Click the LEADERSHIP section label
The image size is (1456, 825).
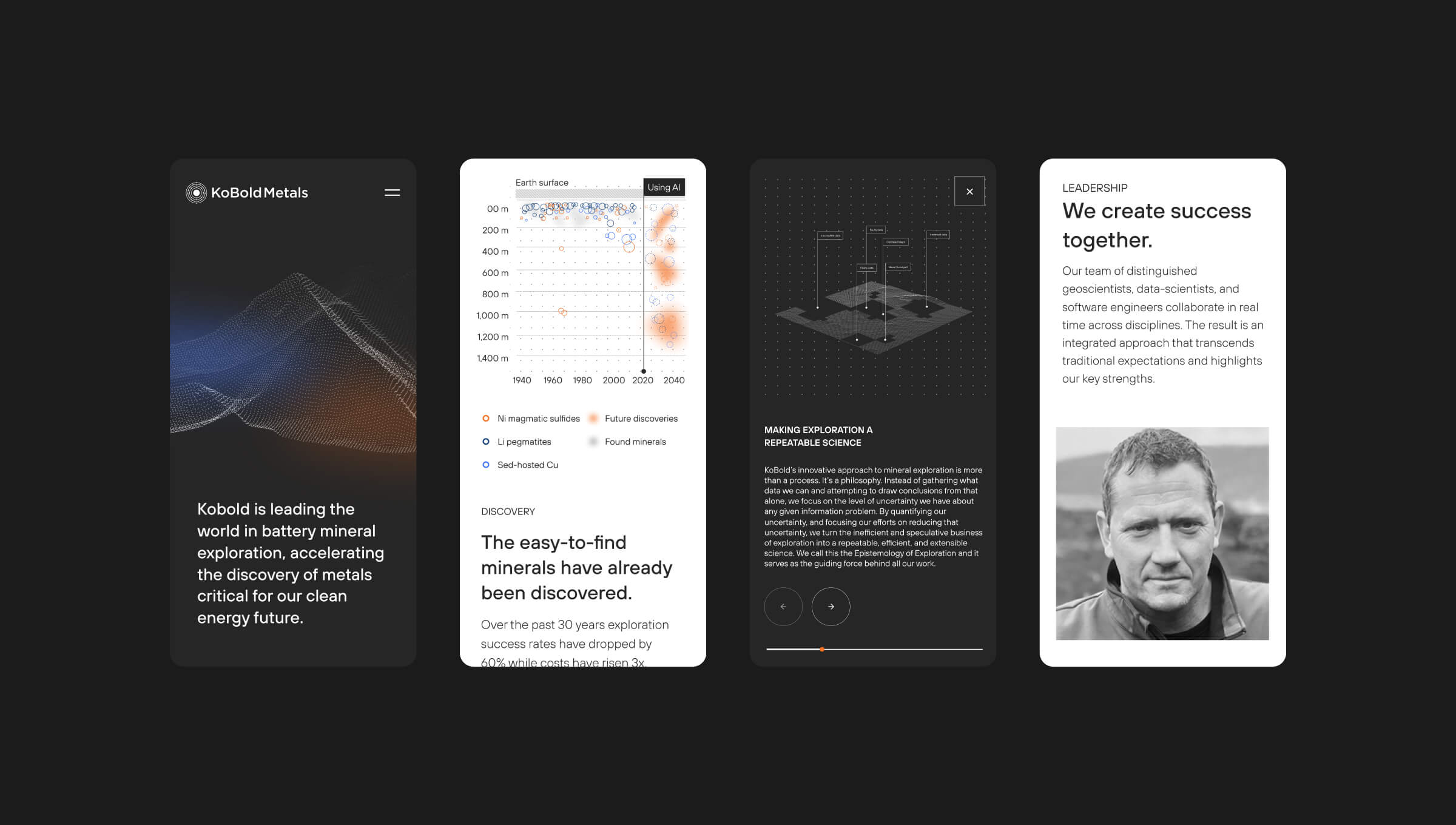(1093, 187)
